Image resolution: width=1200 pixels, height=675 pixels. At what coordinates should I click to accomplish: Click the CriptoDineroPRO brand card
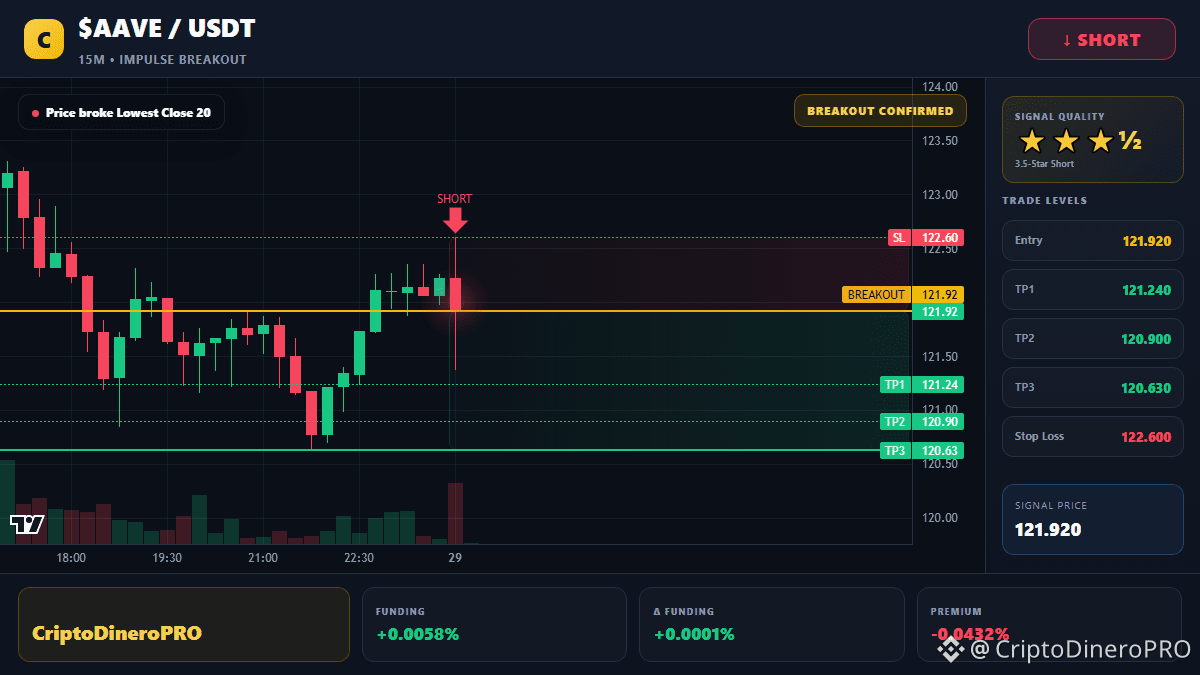point(184,624)
